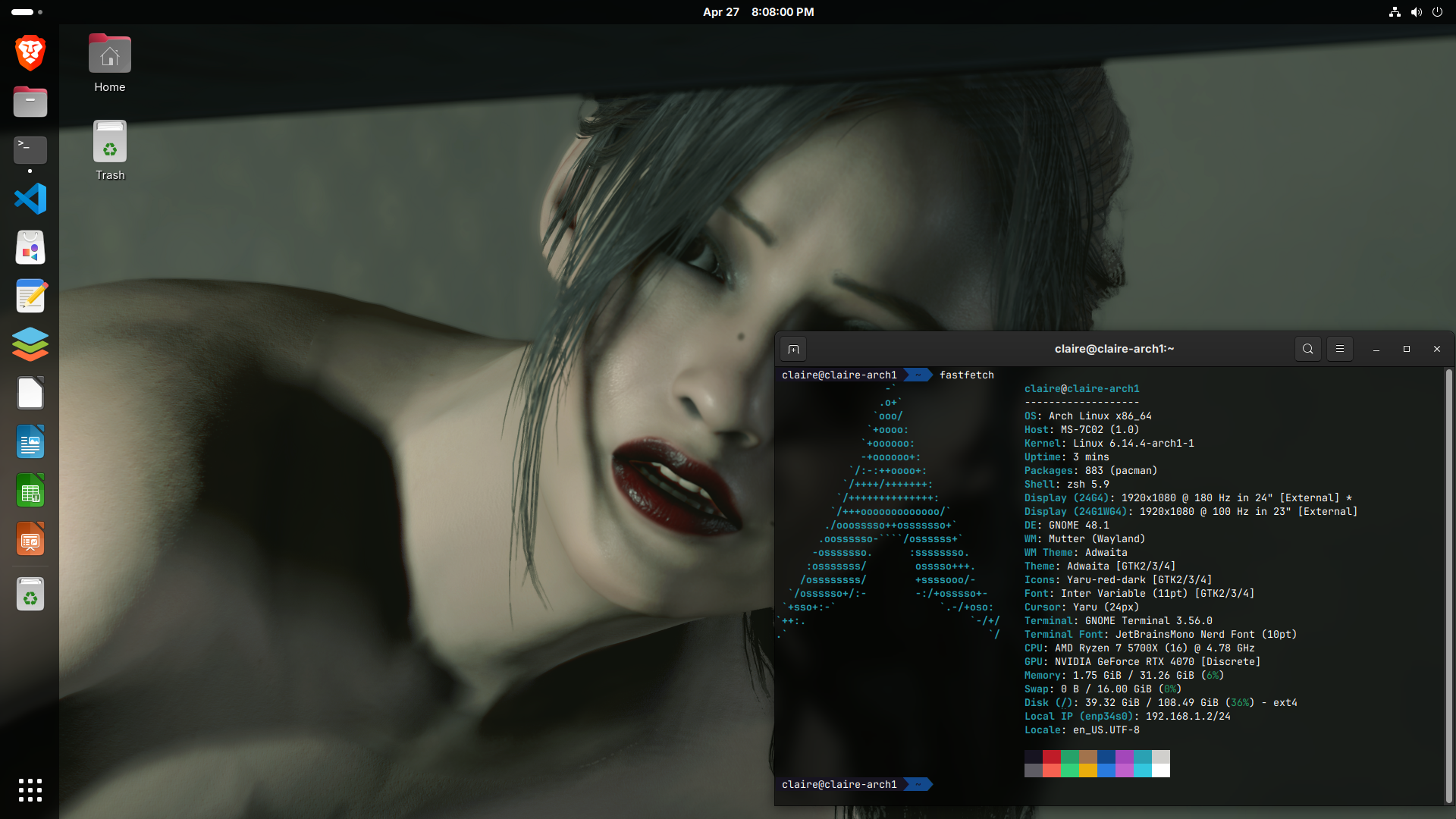This screenshot has height=819, width=1456.
Task: Click the 'DE: GNOME 48.1' line
Action: [x=1067, y=526]
